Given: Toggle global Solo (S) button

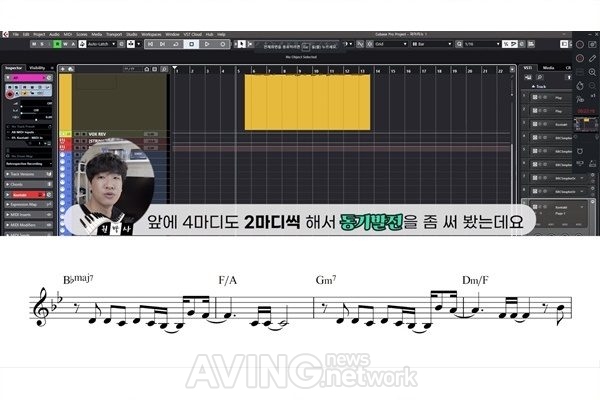Looking at the screenshot, I should tap(42, 44).
